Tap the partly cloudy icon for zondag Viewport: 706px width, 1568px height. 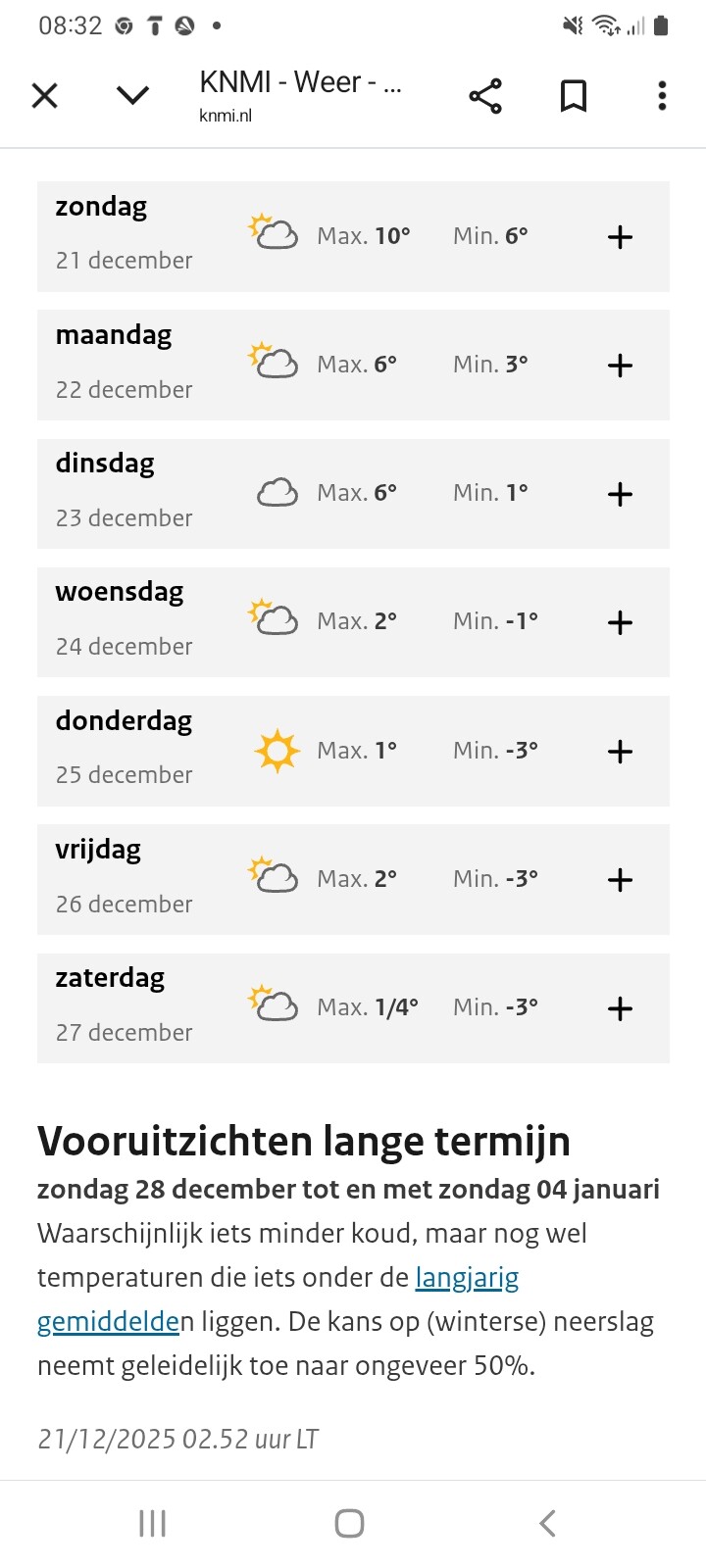coord(274,233)
